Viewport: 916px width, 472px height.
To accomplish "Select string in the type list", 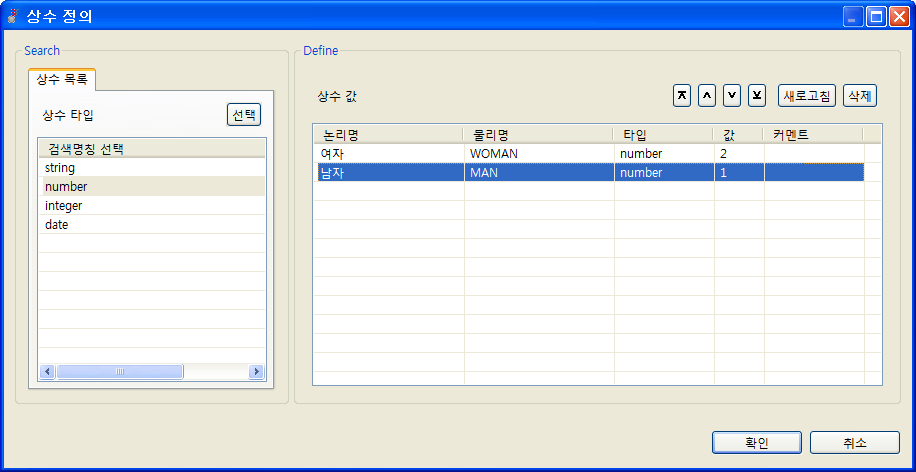I will 152,168.
